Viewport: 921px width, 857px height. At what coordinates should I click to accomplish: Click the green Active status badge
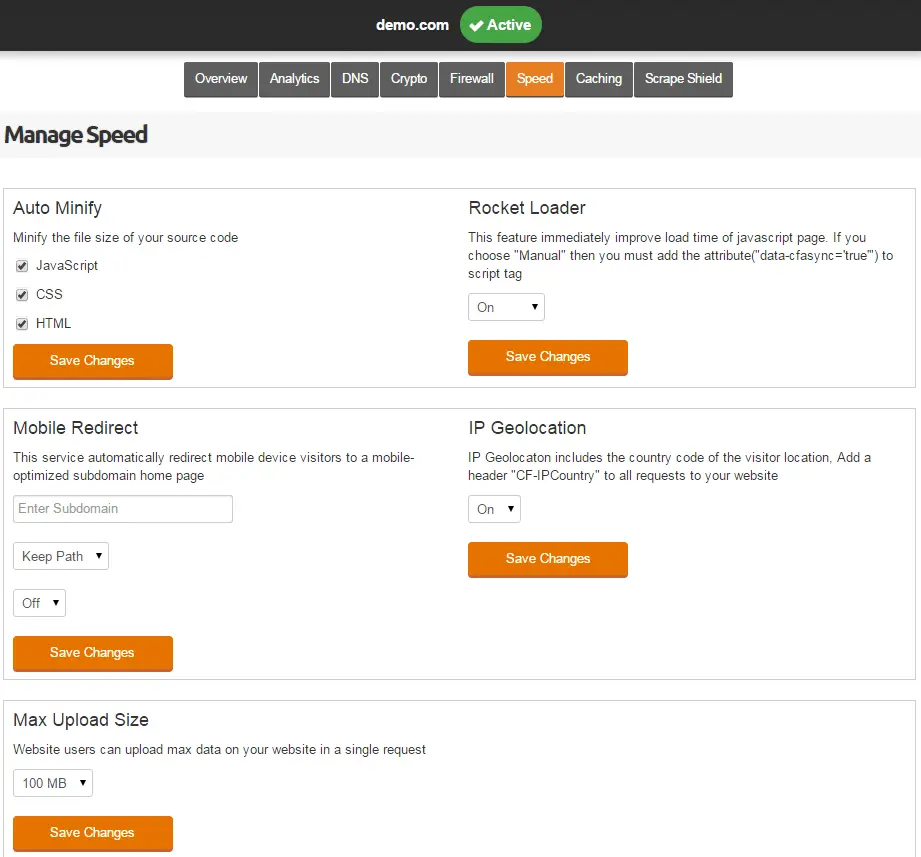(x=500, y=25)
